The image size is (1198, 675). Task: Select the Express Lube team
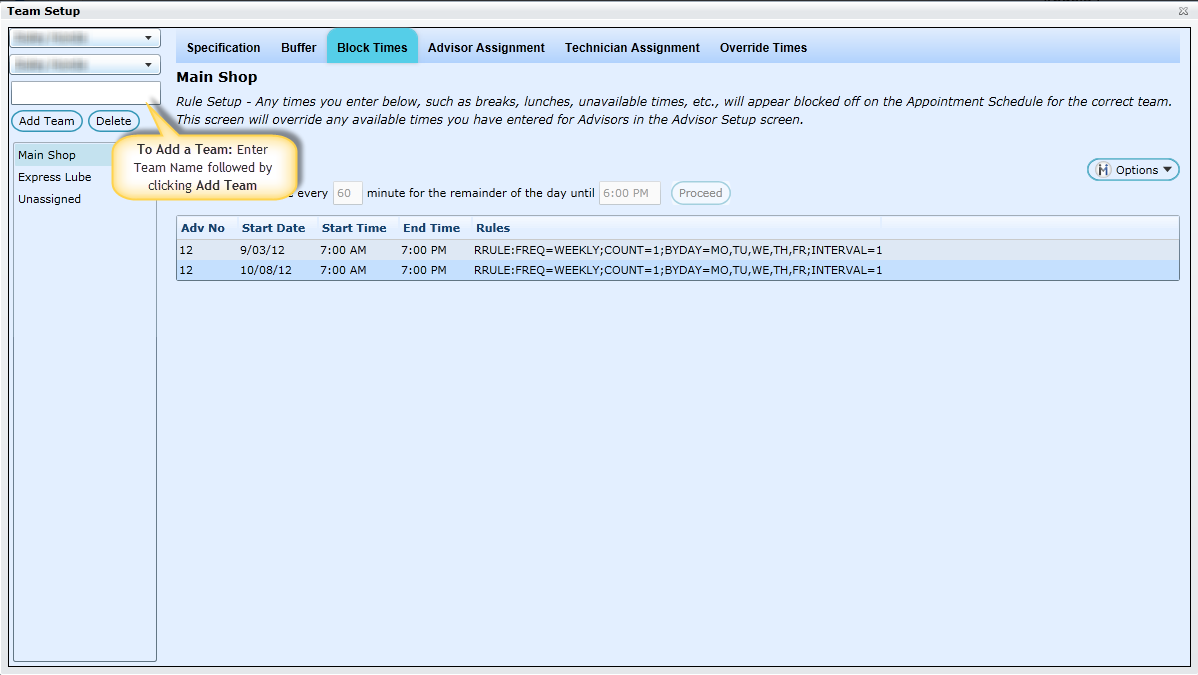pyautogui.click(x=55, y=177)
